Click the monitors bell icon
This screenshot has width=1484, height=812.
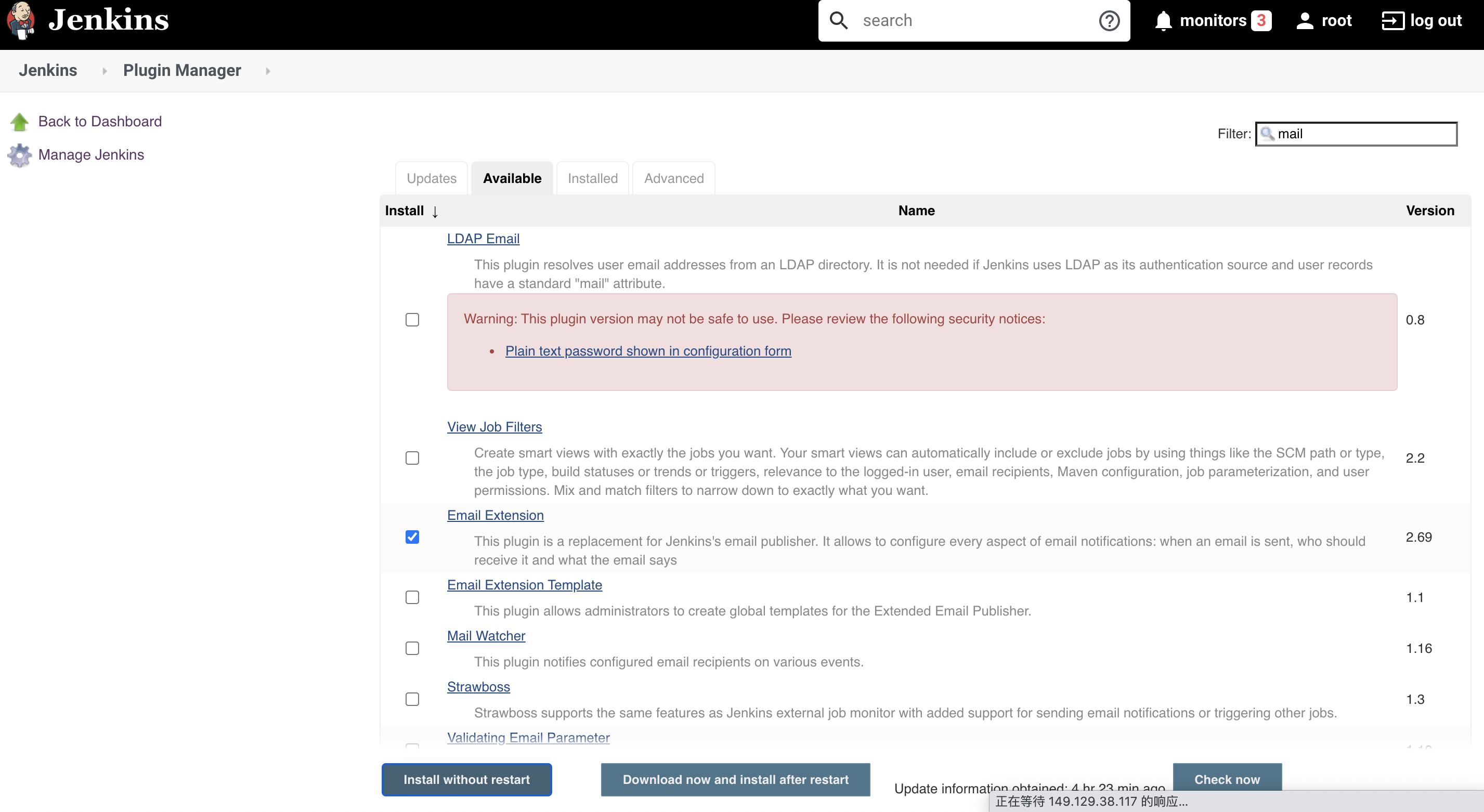pos(1163,21)
